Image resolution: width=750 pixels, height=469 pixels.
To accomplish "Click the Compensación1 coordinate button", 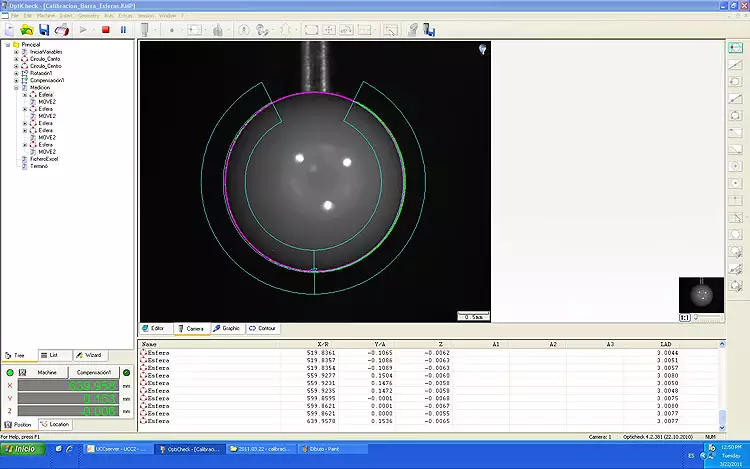I will 94,373.
